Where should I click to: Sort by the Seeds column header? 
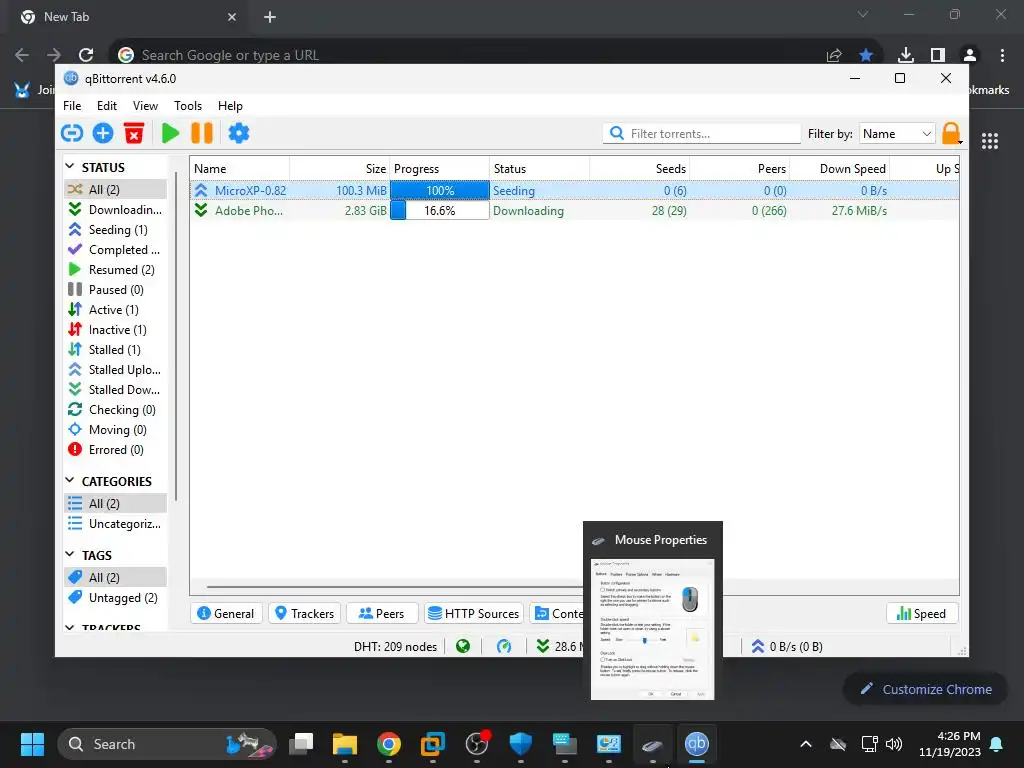tap(639, 168)
